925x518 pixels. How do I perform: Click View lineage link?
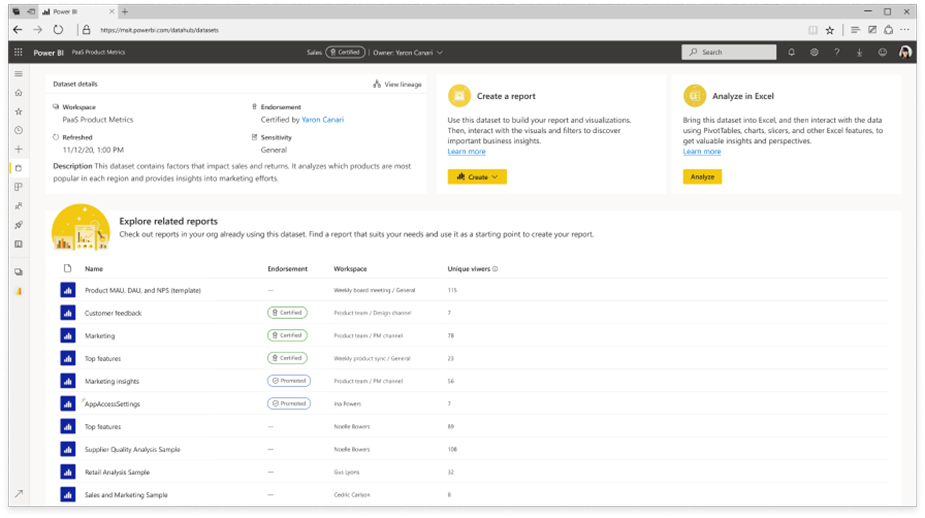(397, 84)
